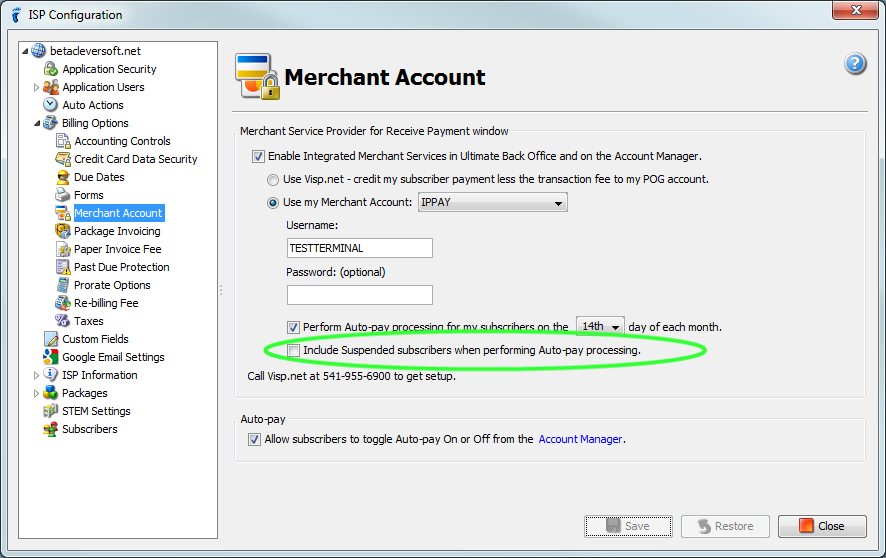Select Subscribers tree item
Viewport: 886px width, 558px height.
click(90, 429)
